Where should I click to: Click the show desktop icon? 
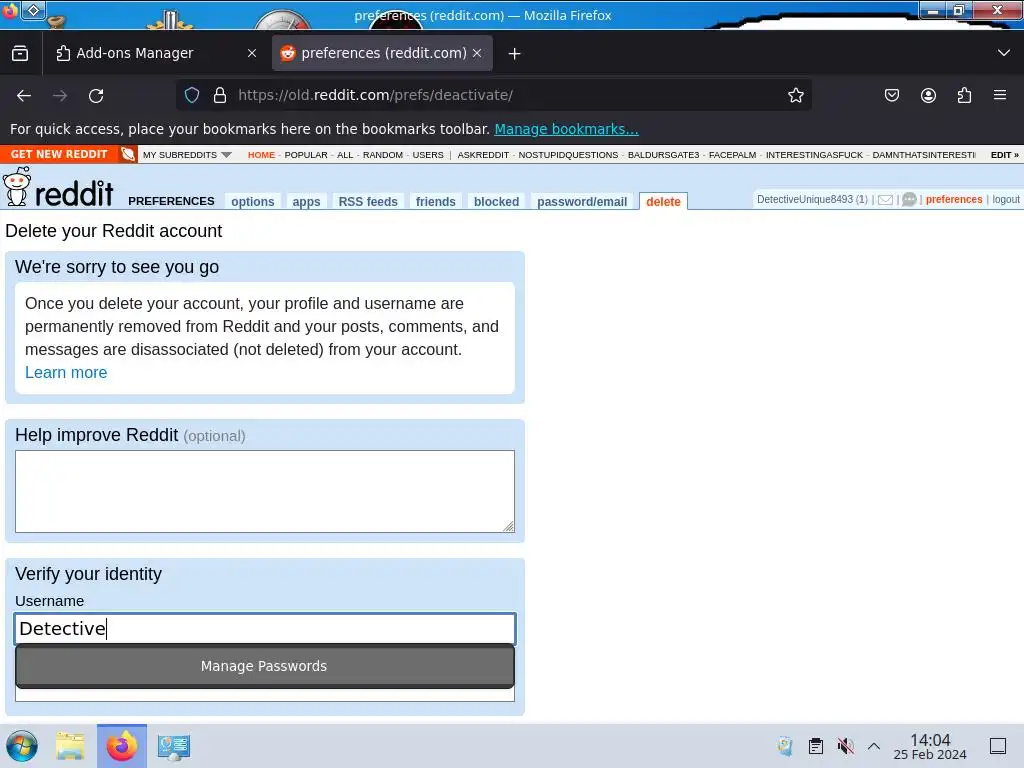(998, 746)
